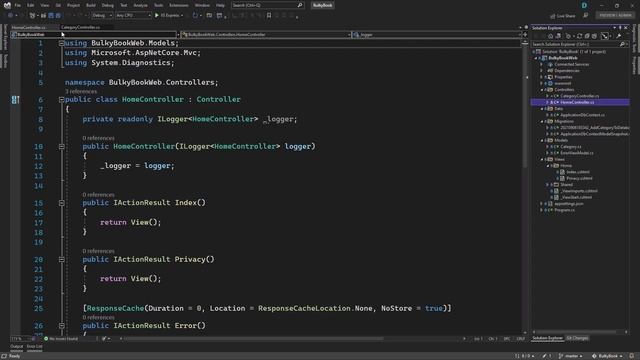
Task: Collapse the using directives block on line 1
Action: 61,43
